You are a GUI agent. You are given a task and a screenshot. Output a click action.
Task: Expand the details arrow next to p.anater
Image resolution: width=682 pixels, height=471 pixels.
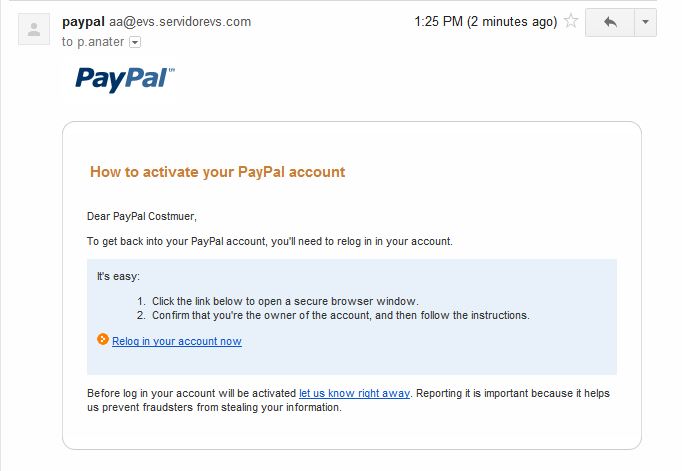point(136,42)
